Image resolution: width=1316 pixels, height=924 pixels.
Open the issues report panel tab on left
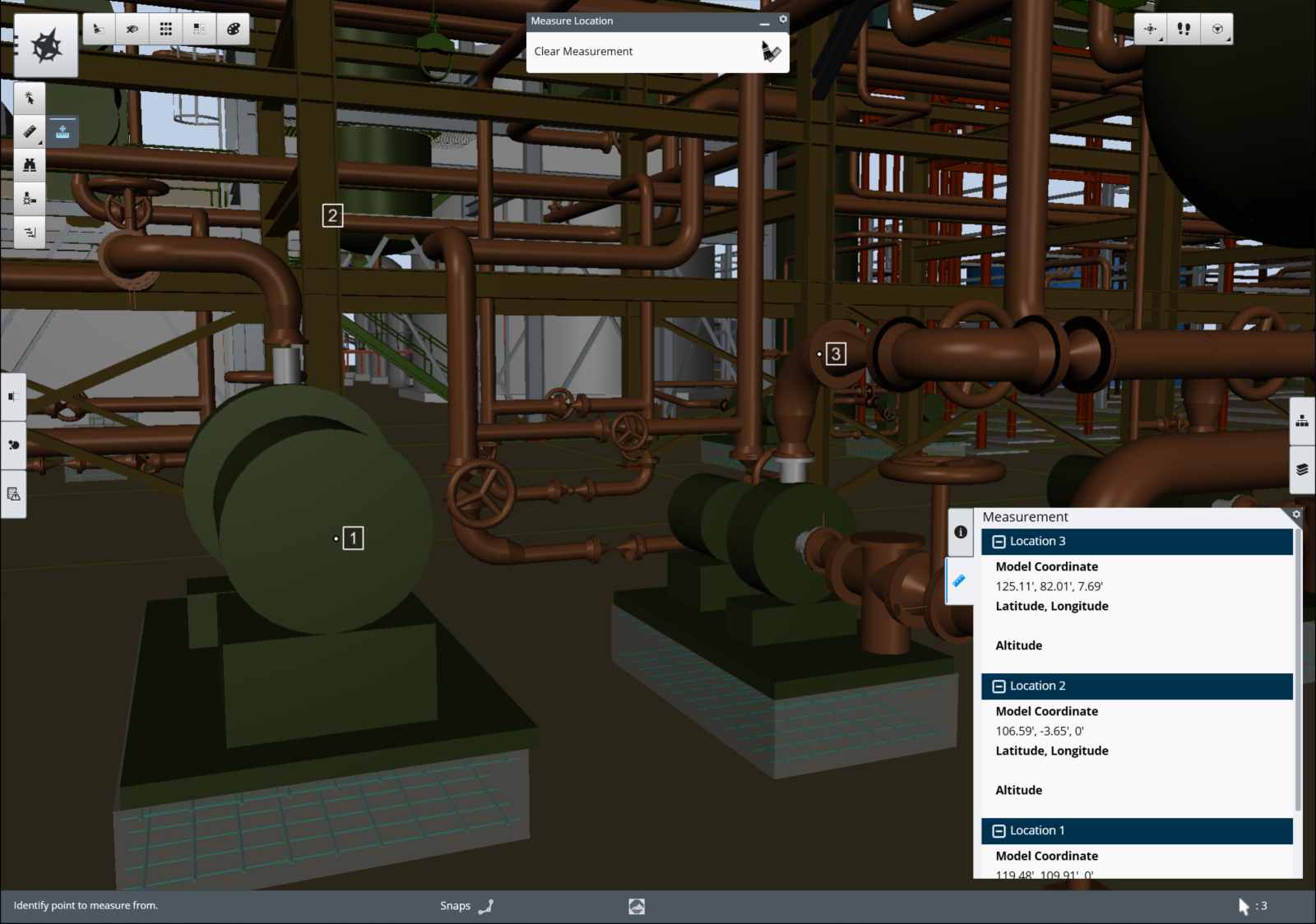[13, 494]
